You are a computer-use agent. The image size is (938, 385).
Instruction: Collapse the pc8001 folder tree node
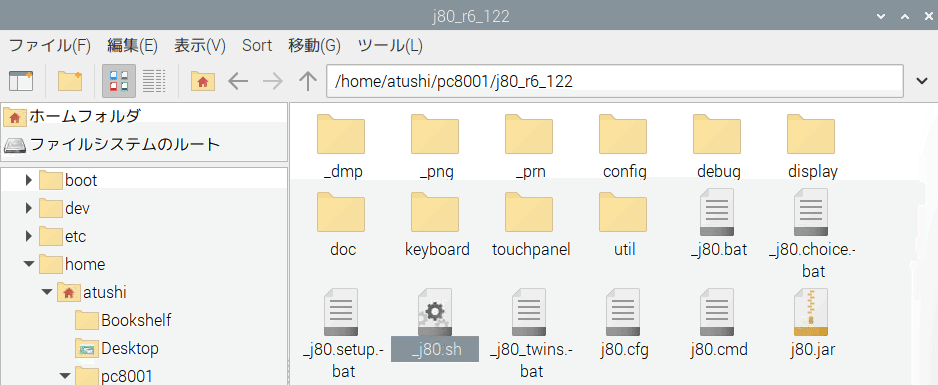click(65, 376)
